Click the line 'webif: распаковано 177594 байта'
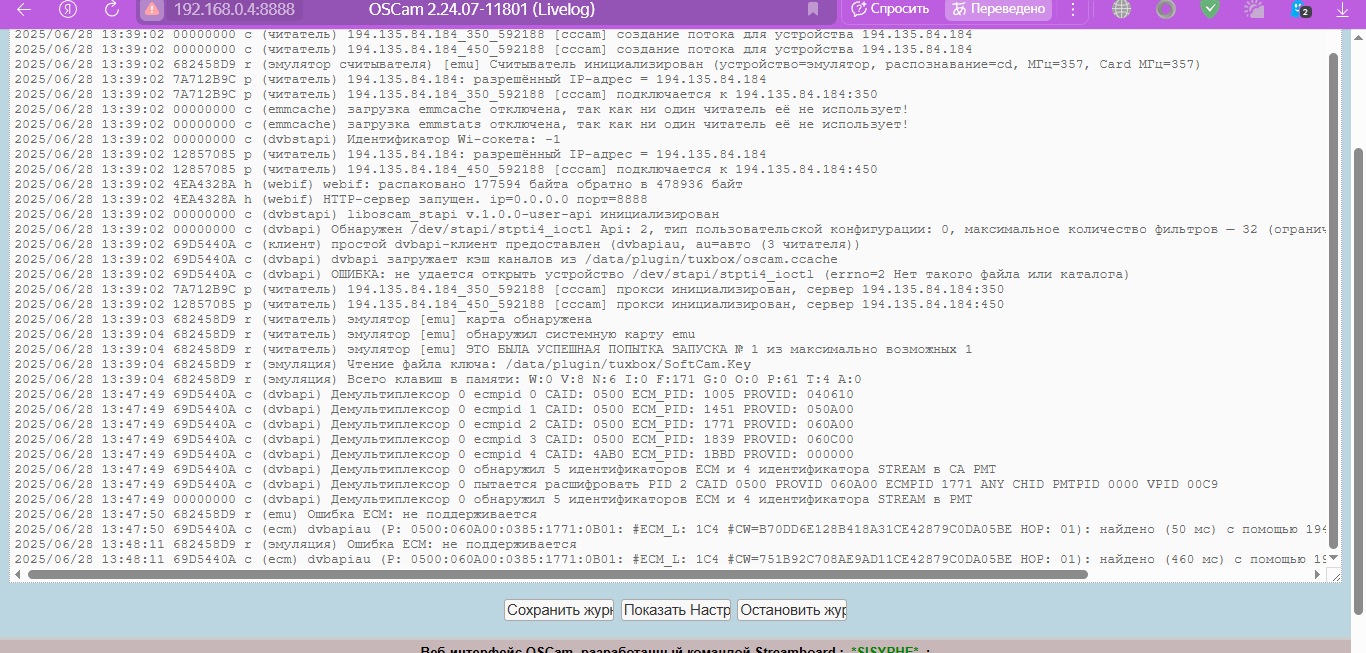The height and width of the screenshot is (653, 1366). [379, 184]
